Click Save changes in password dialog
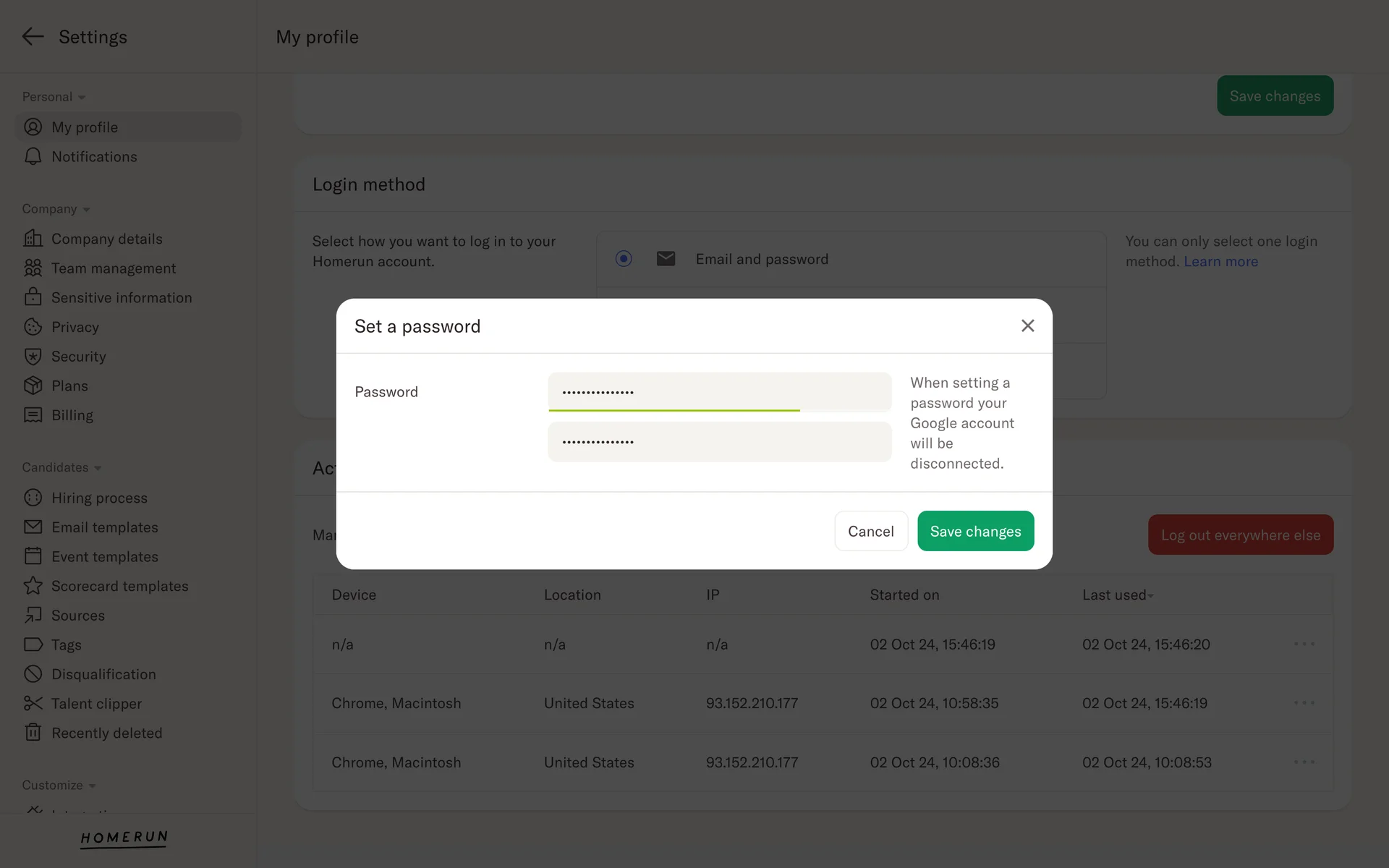This screenshot has width=1389, height=868. 975,532
